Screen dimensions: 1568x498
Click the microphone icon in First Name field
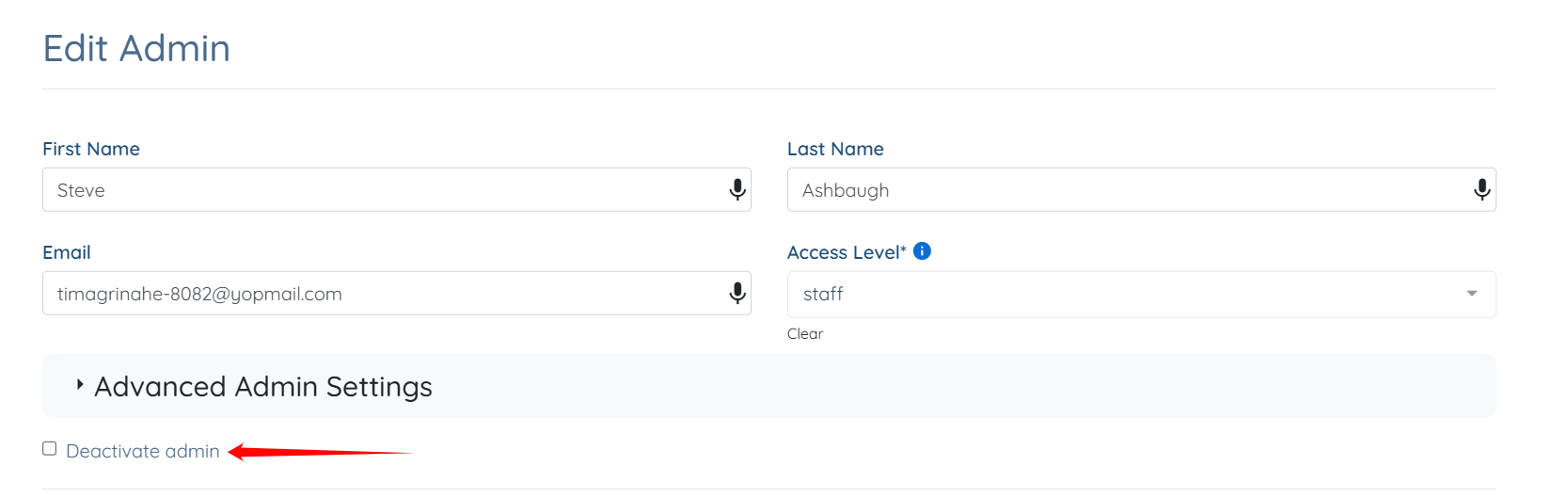click(x=737, y=190)
